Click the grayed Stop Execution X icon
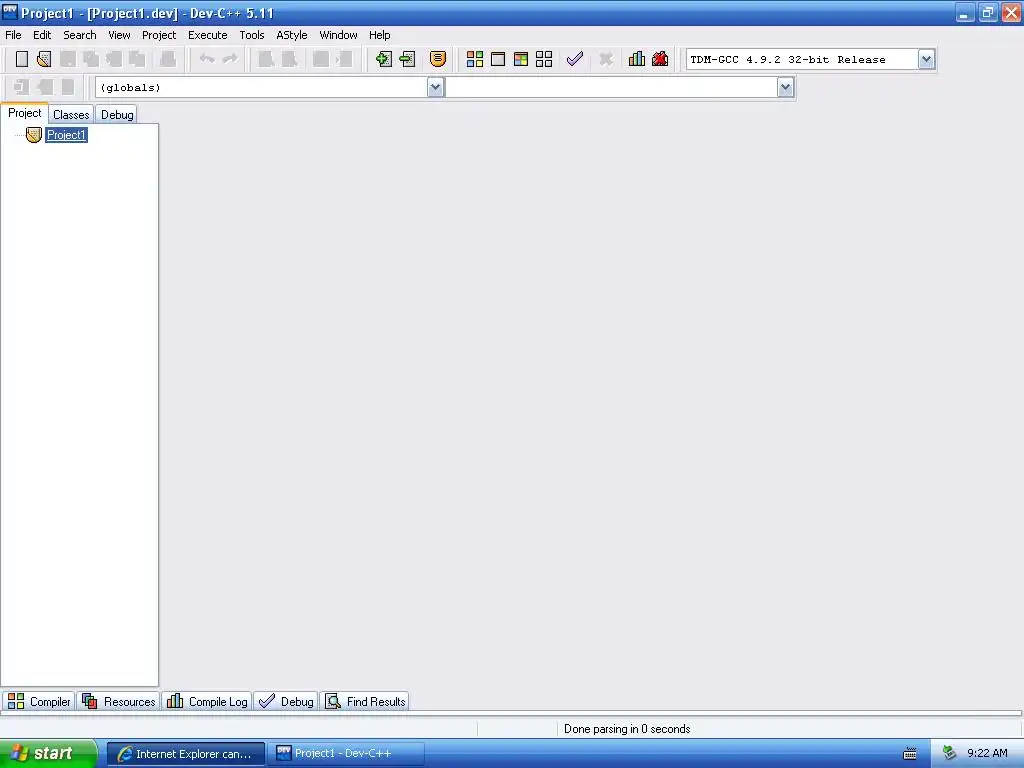 [x=606, y=59]
